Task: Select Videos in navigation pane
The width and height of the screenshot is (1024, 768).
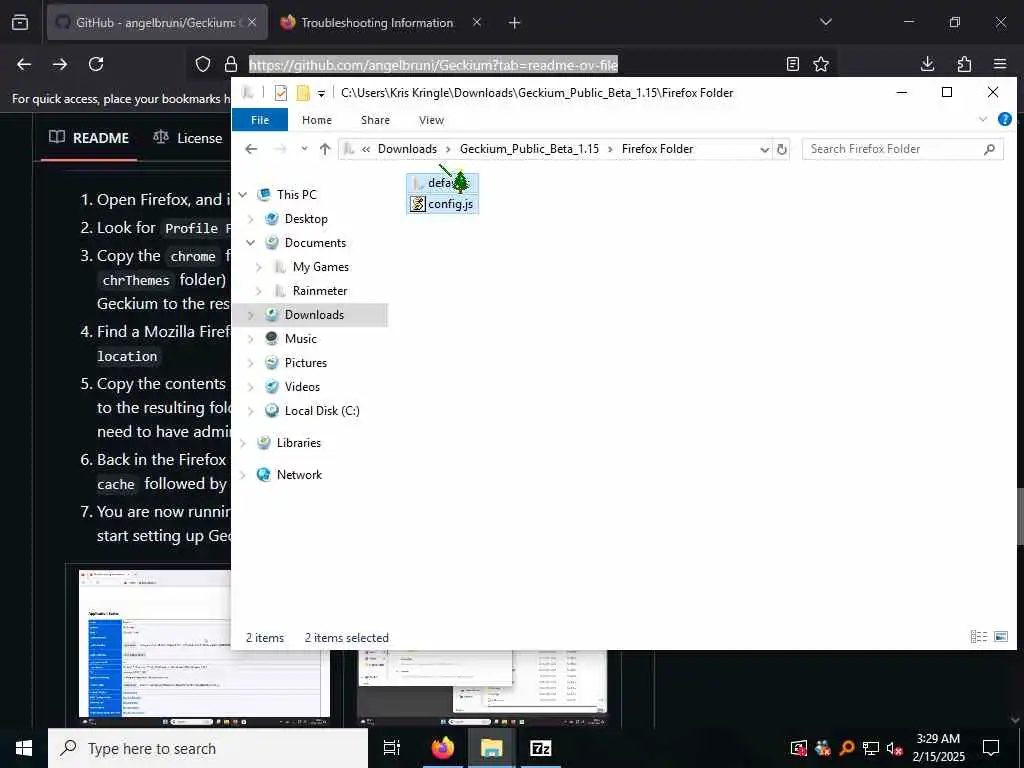Action: (302, 387)
